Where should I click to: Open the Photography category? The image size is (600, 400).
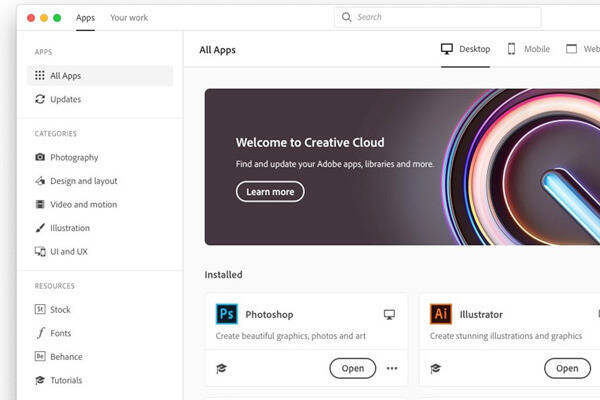coord(73,157)
